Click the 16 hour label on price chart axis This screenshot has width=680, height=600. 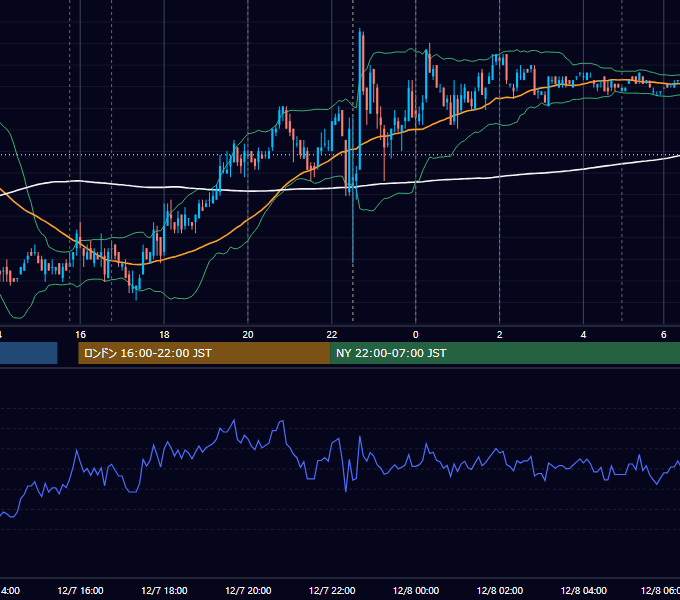point(80,335)
